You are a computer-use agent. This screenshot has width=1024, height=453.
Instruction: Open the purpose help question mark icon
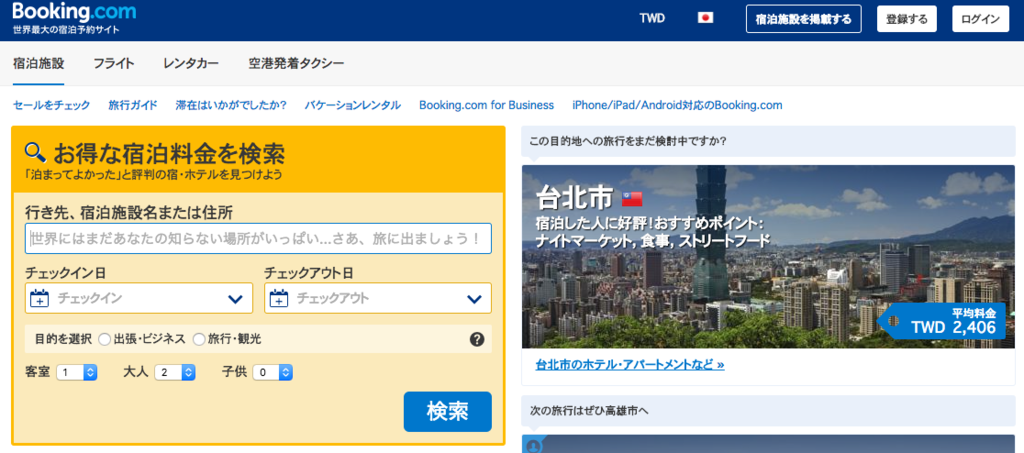coord(477,339)
